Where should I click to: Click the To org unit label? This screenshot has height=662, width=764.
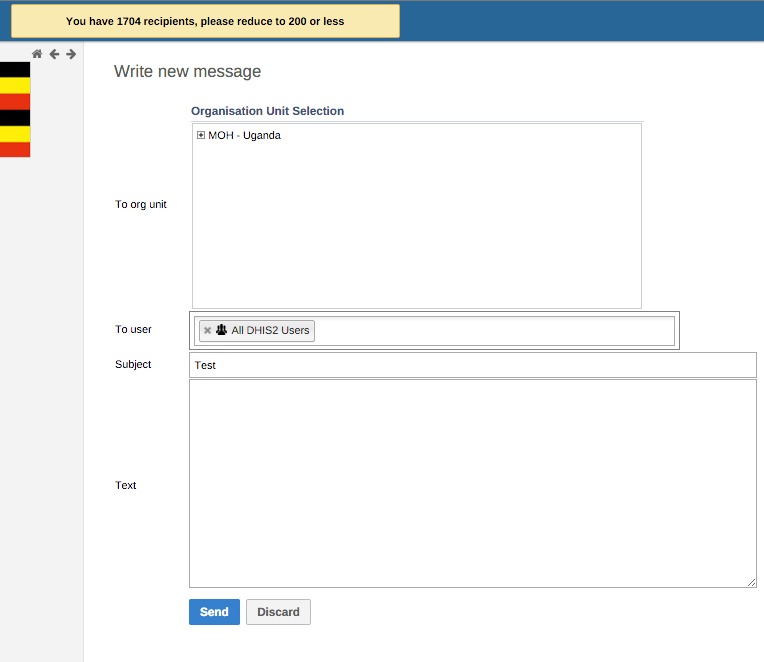pos(141,205)
